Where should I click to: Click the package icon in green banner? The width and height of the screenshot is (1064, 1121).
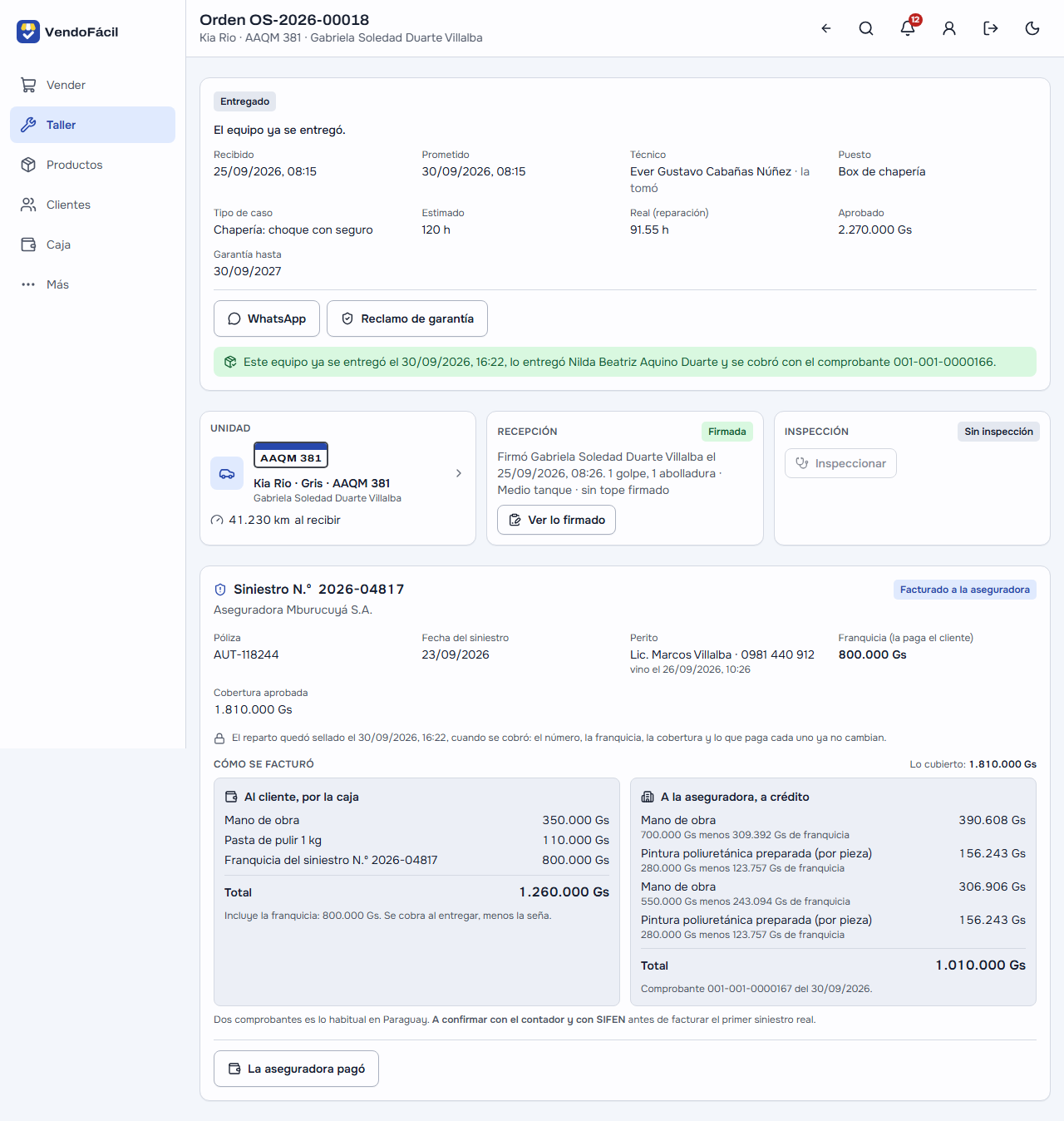point(230,362)
